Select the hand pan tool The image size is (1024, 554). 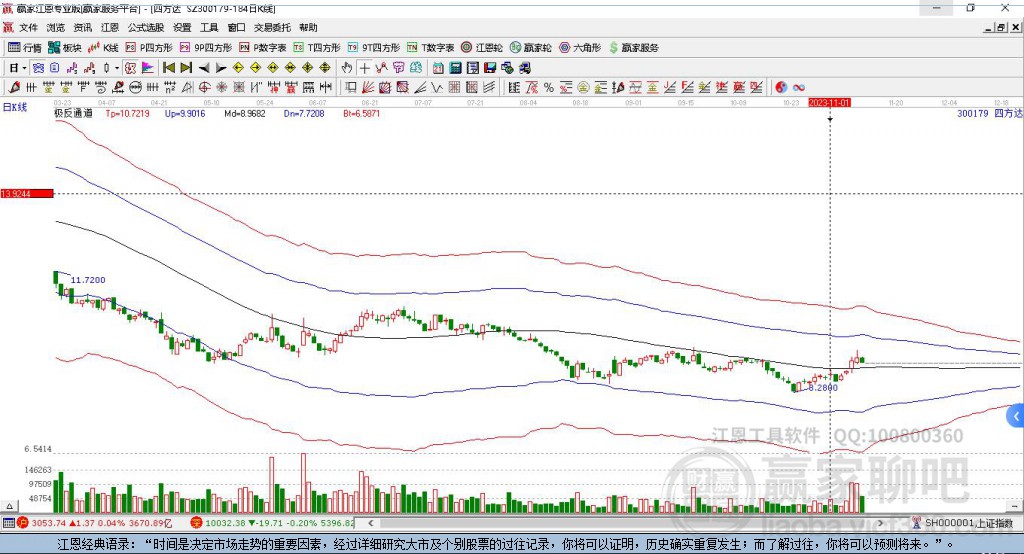click(347, 68)
